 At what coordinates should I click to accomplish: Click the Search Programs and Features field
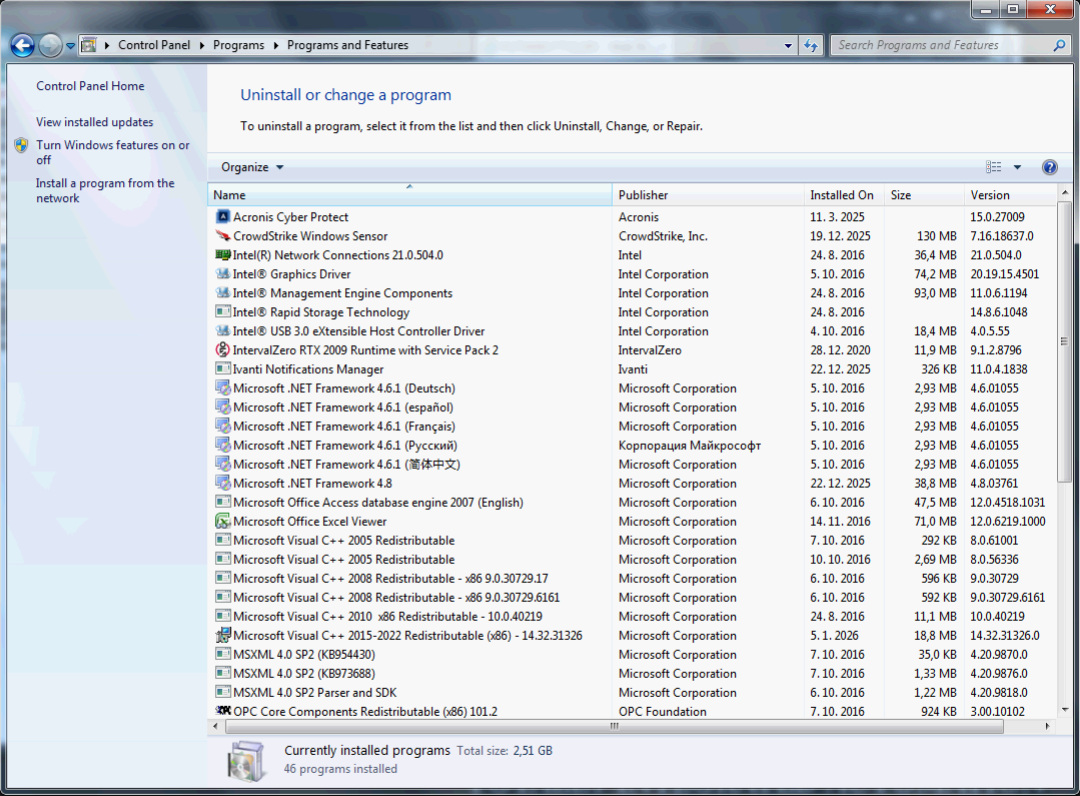coord(940,45)
